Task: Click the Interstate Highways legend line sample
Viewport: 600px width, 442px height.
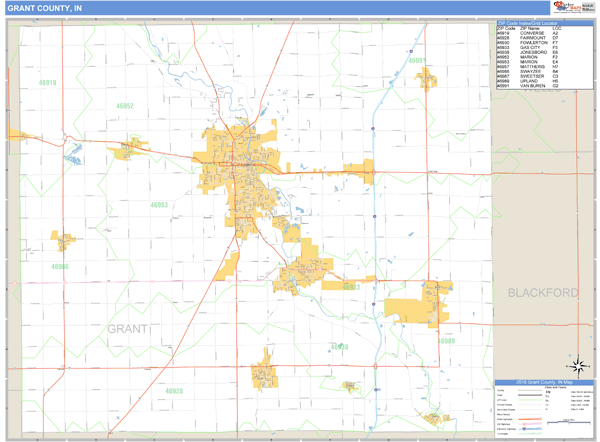Action: (530, 429)
